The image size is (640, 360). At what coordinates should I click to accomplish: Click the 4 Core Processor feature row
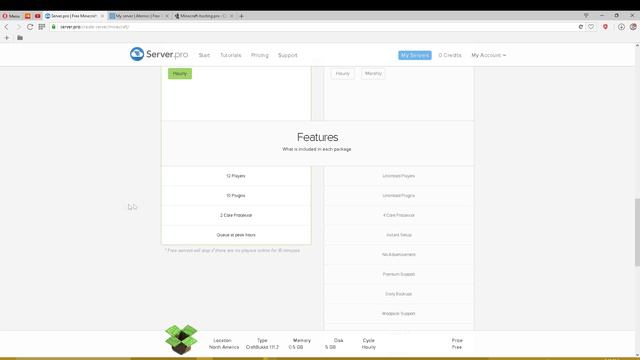pos(399,215)
